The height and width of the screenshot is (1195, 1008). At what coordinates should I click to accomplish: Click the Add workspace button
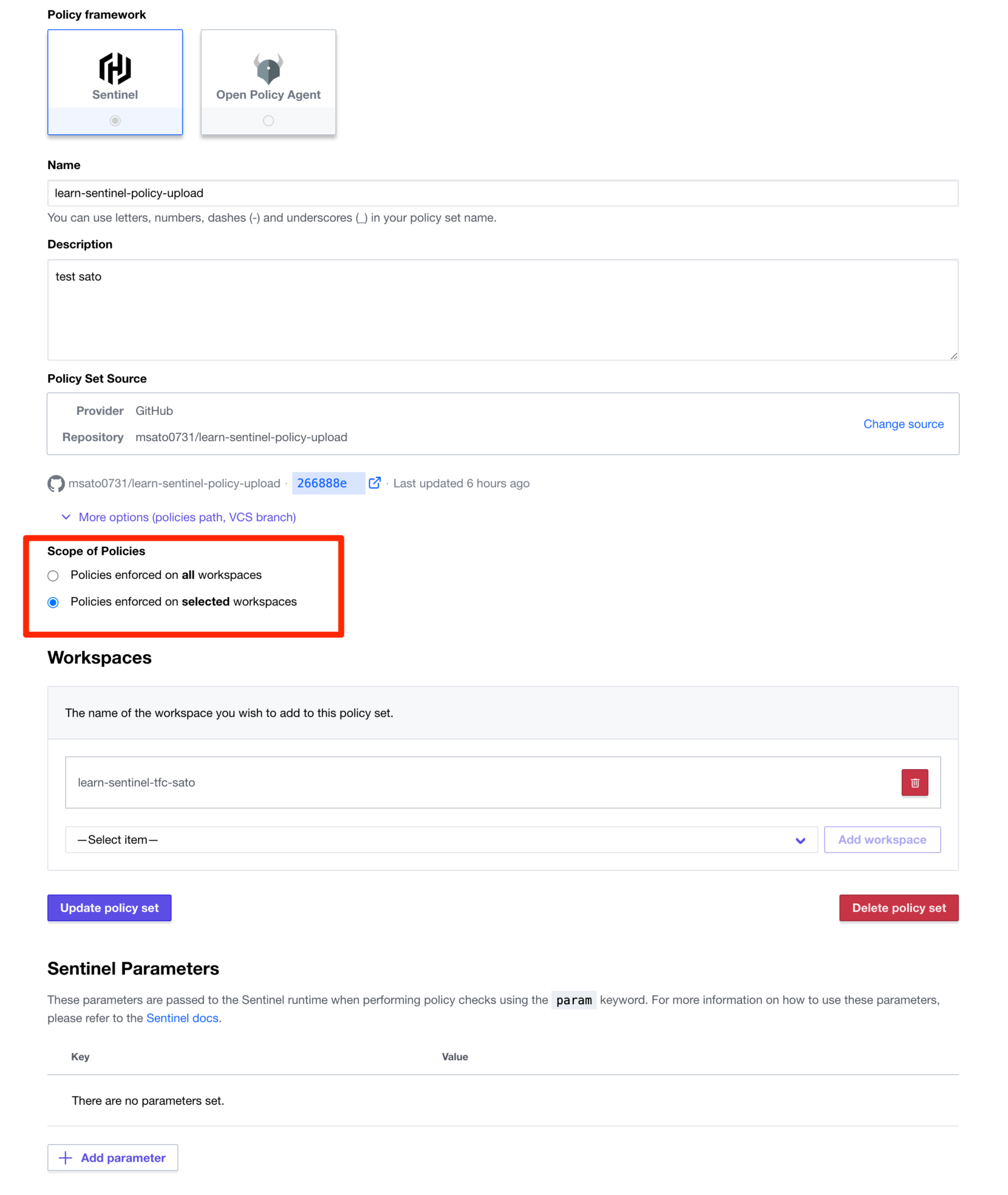click(x=882, y=840)
